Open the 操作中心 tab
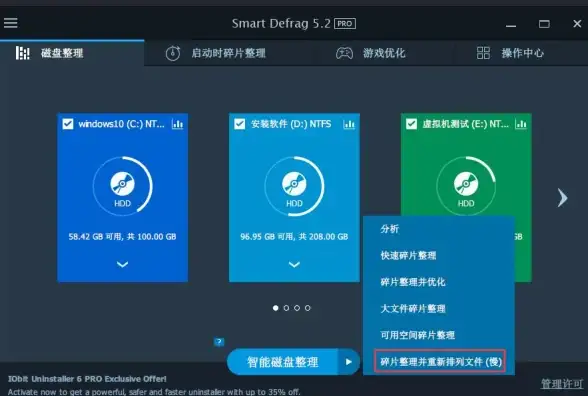Screen dimensions: 588x396 point(510,53)
